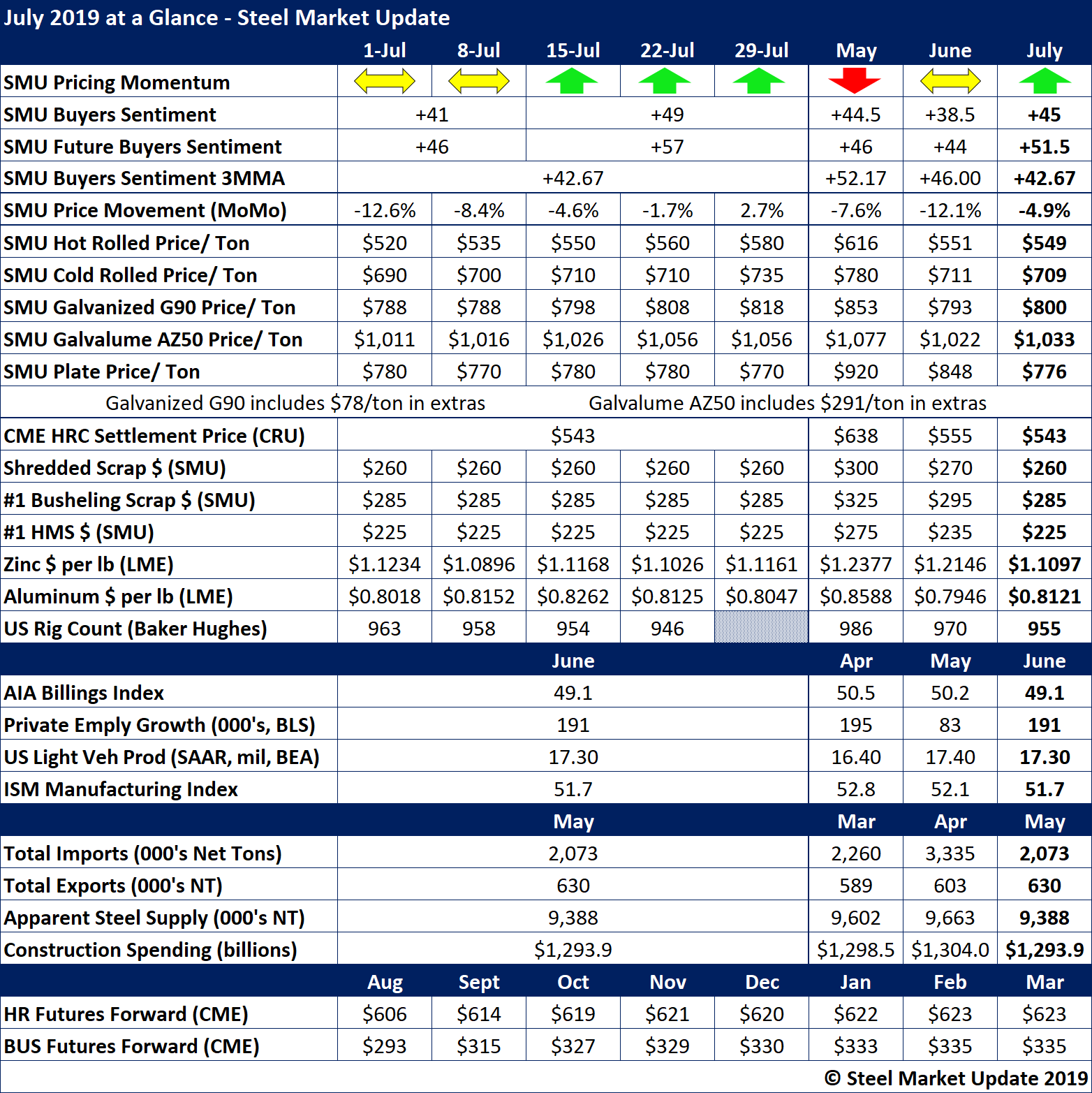Select the +42.67 Buyers Sentiment 3MMA merged cell
The image size is (1092, 1093).
pyautogui.click(x=573, y=178)
